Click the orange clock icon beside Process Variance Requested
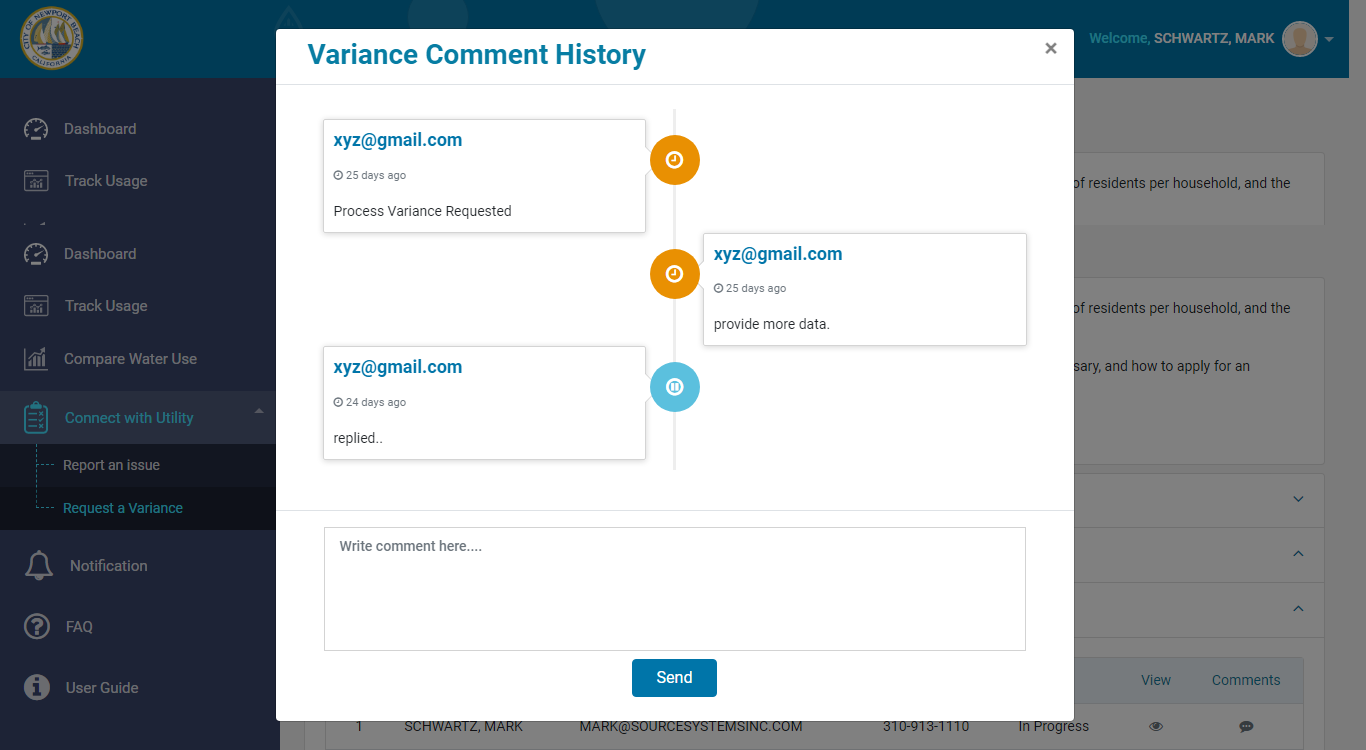The height and width of the screenshot is (750, 1366). pyautogui.click(x=674, y=160)
